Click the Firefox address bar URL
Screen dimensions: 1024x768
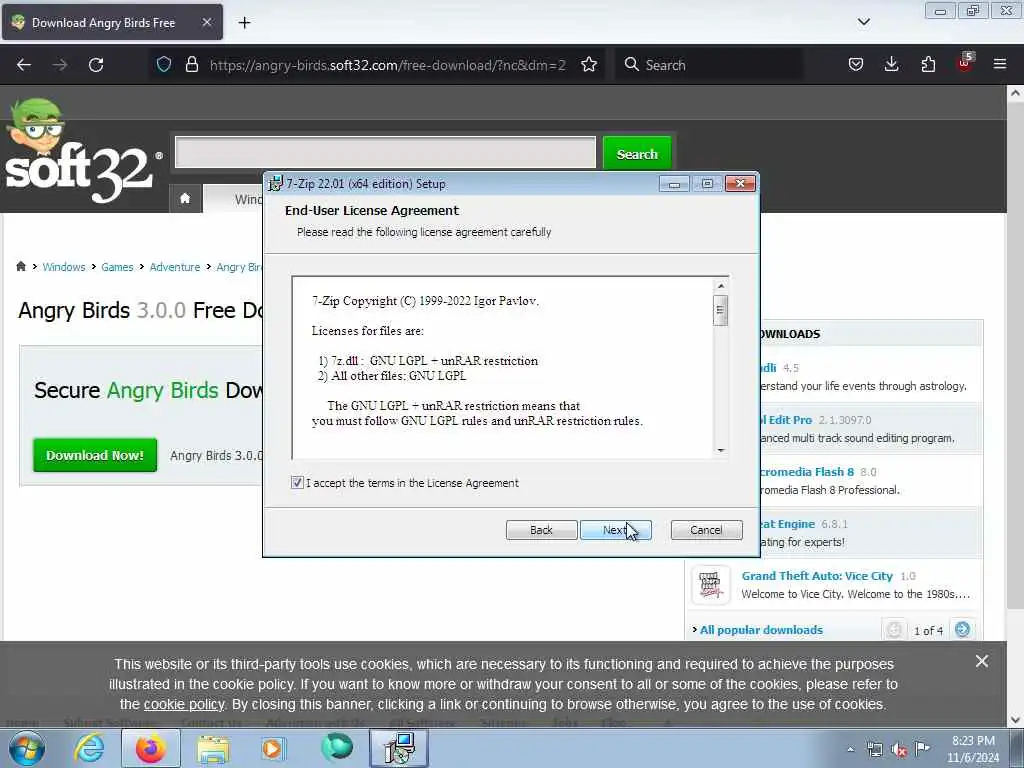(387, 65)
